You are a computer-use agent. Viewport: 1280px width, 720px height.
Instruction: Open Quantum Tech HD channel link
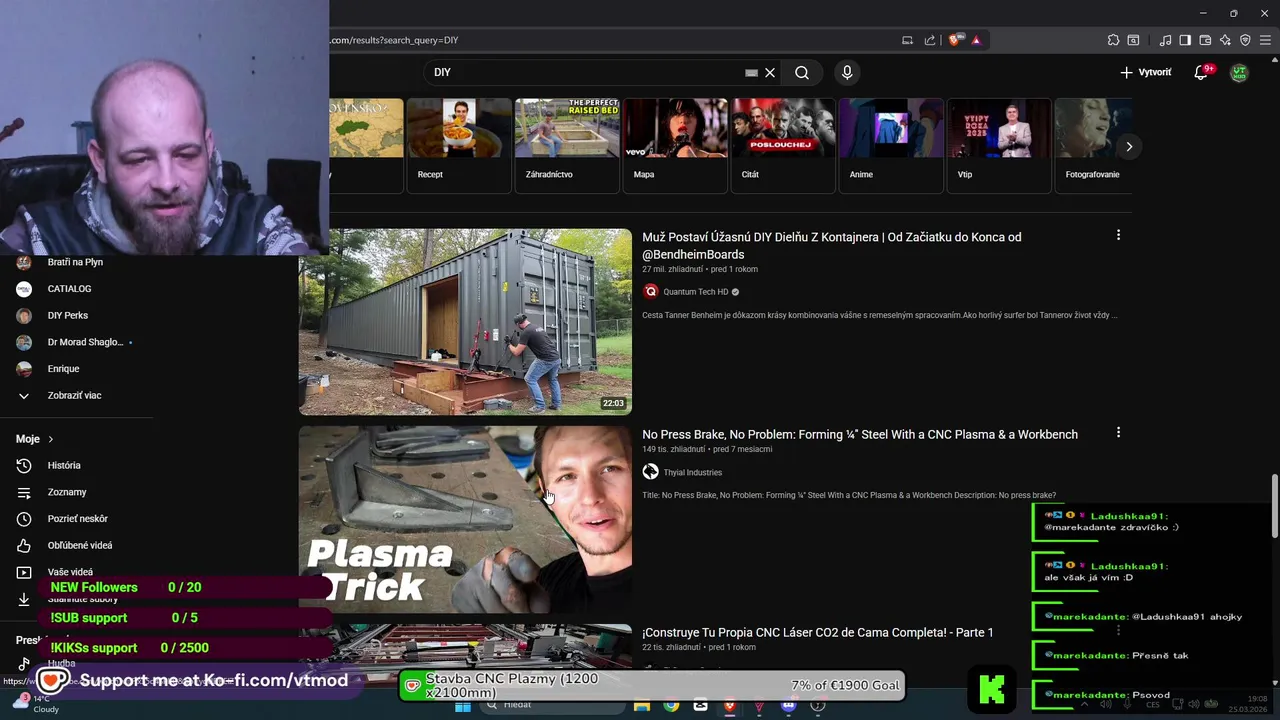695,292
